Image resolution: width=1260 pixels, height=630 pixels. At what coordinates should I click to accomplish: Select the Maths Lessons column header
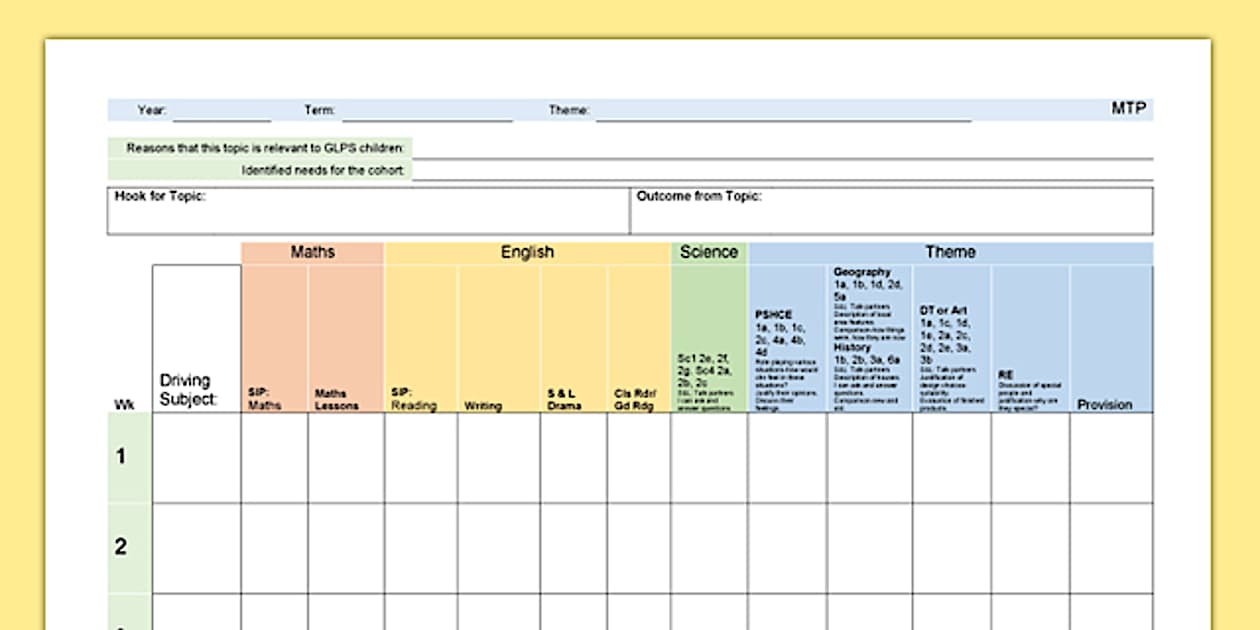[x=345, y=340]
